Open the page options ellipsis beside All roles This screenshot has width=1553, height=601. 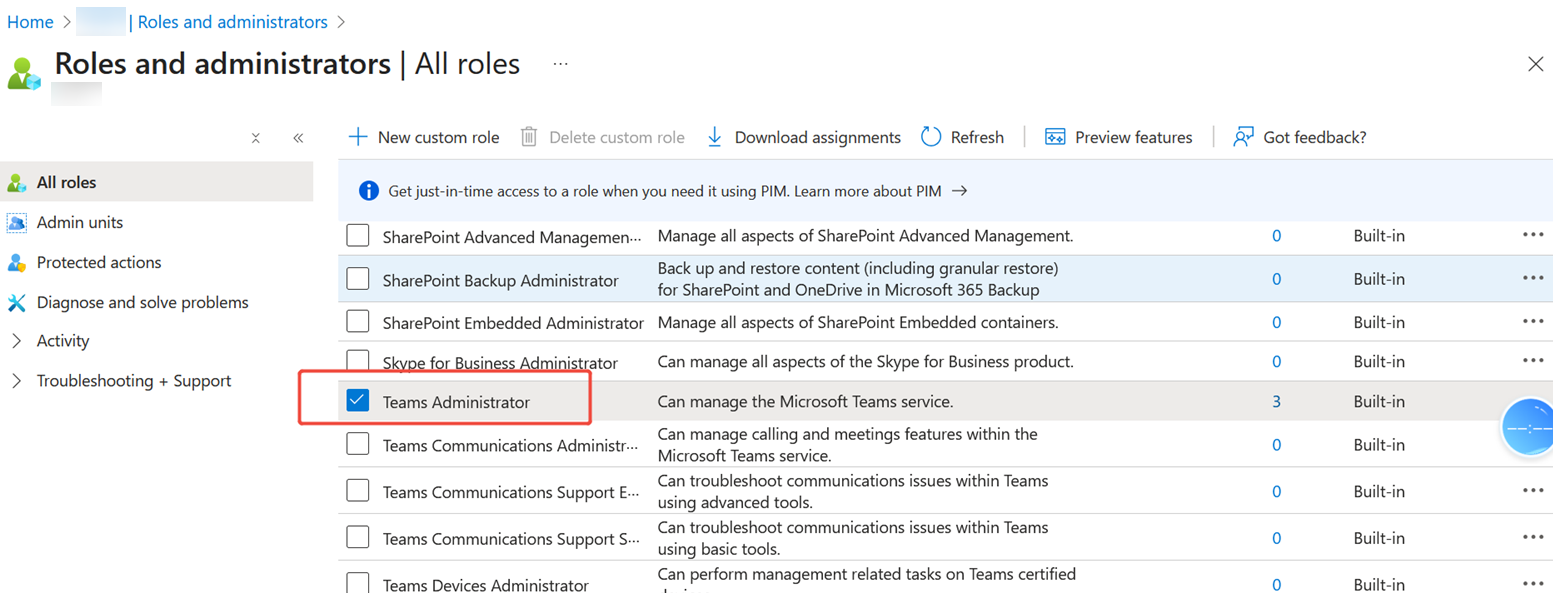tap(560, 63)
